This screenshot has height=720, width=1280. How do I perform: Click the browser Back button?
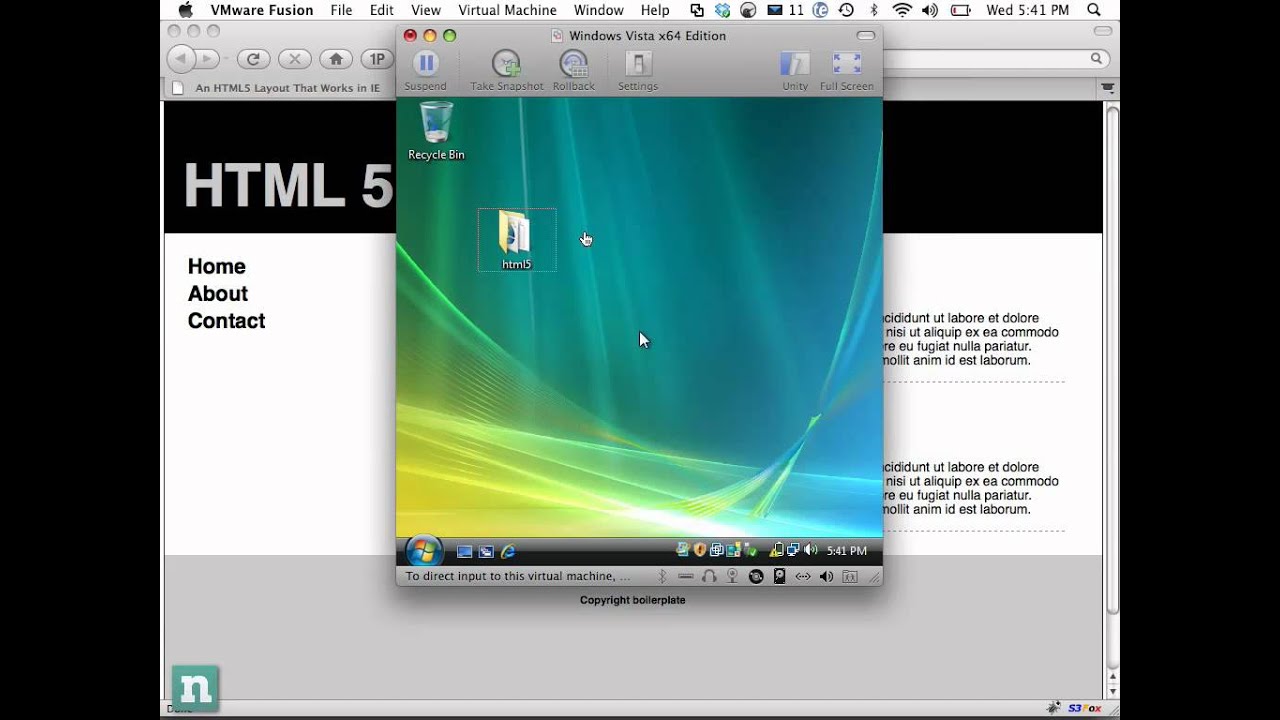click(182, 59)
